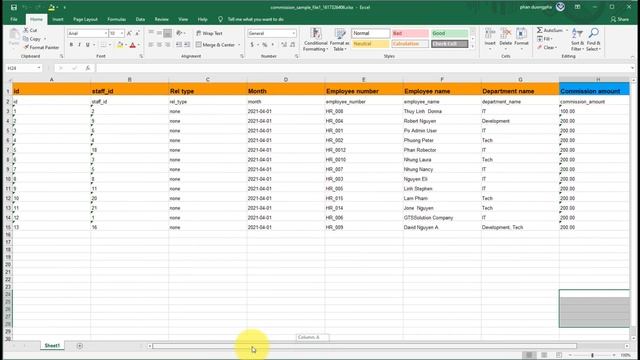Increase font size with the larger A icon
Image resolution: width=640 pixels, height=360 pixels.
coord(129,33)
